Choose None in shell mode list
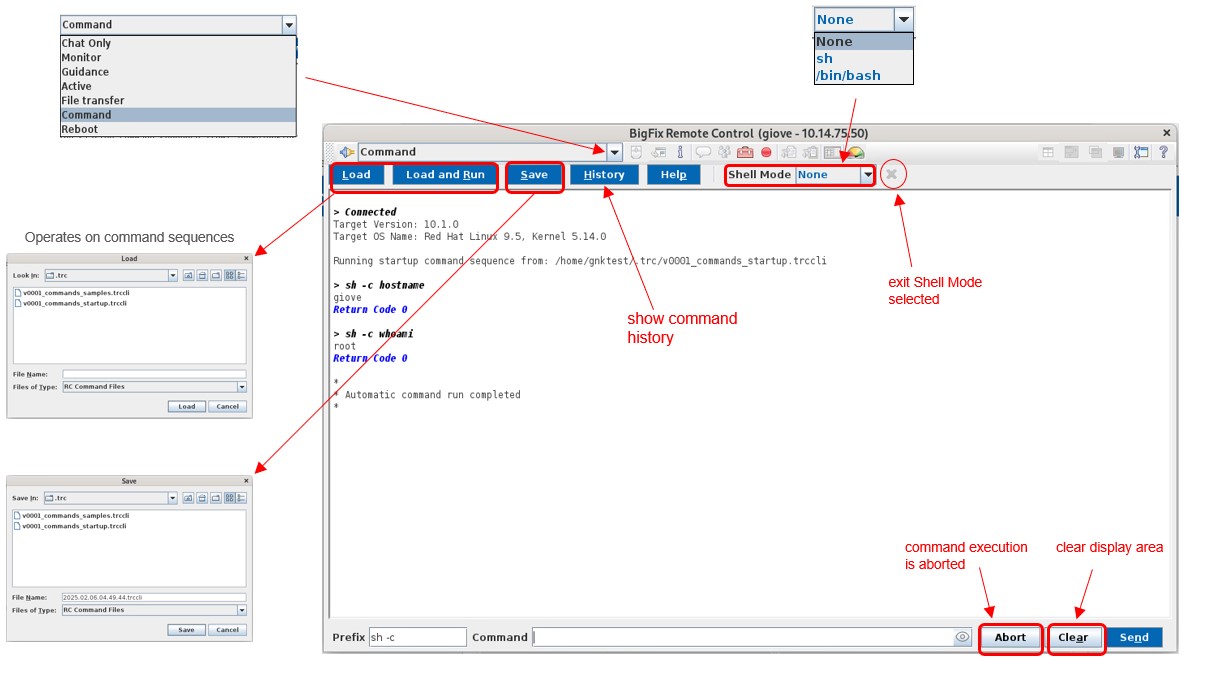The width and height of the screenshot is (1208, 676). [864, 41]
